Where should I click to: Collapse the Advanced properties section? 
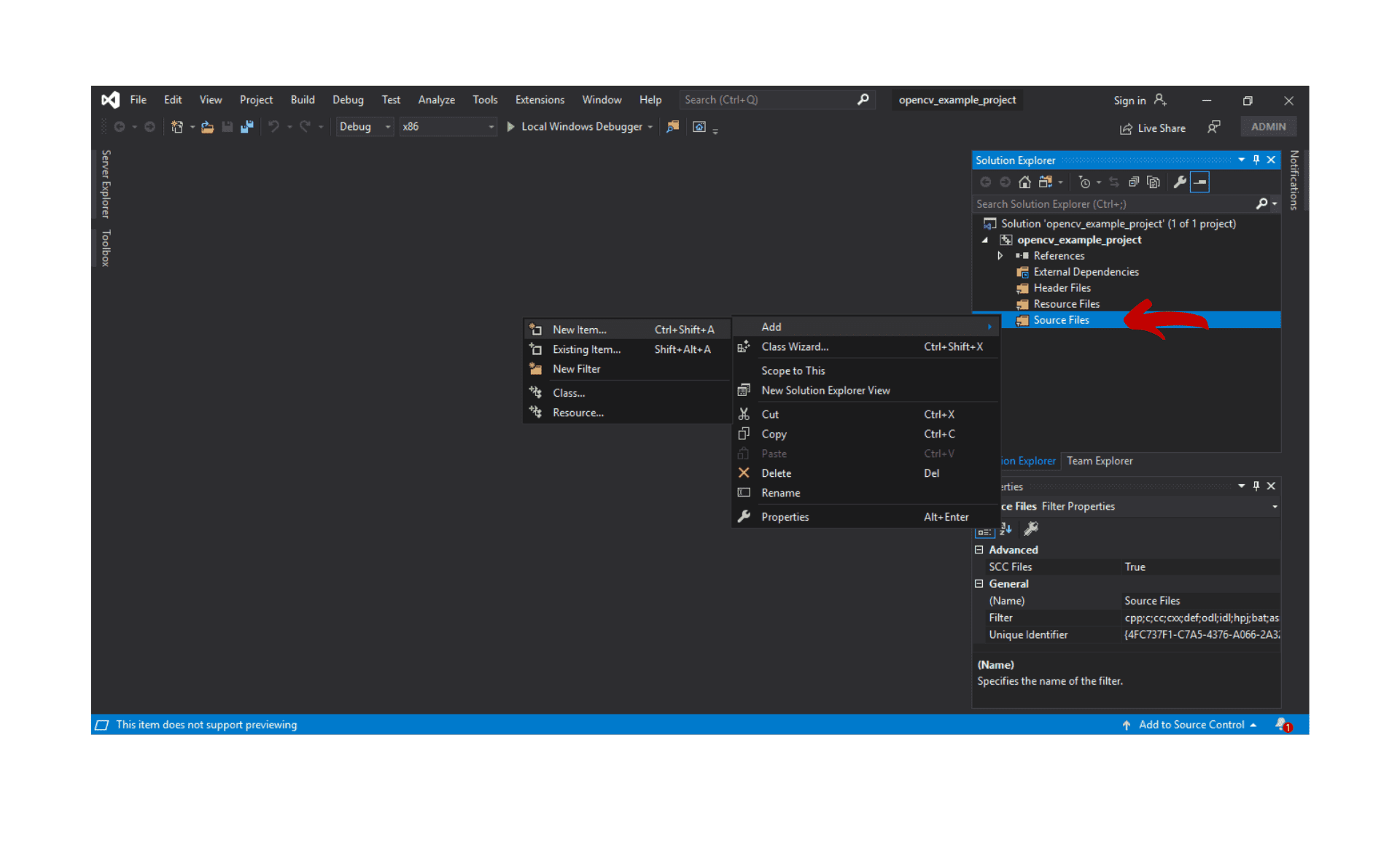point(979,550)
